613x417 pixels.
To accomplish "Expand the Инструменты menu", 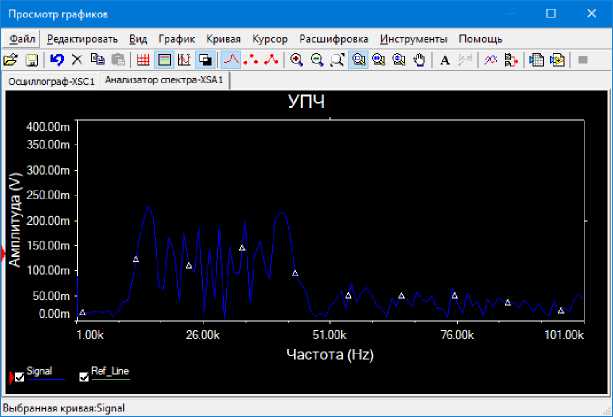I will point(415,38).
